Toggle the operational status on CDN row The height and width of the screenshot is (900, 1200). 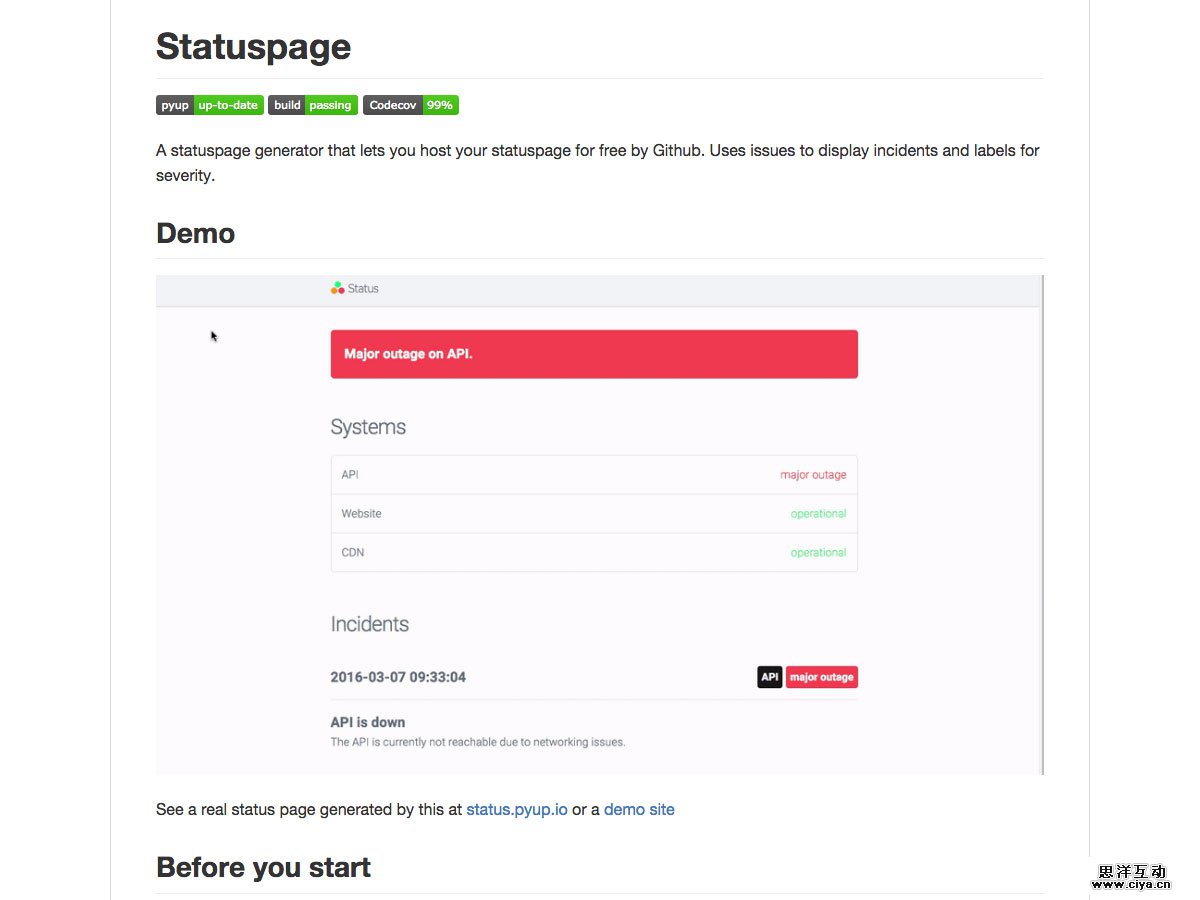pyautogui.click(x=818, y=552)
